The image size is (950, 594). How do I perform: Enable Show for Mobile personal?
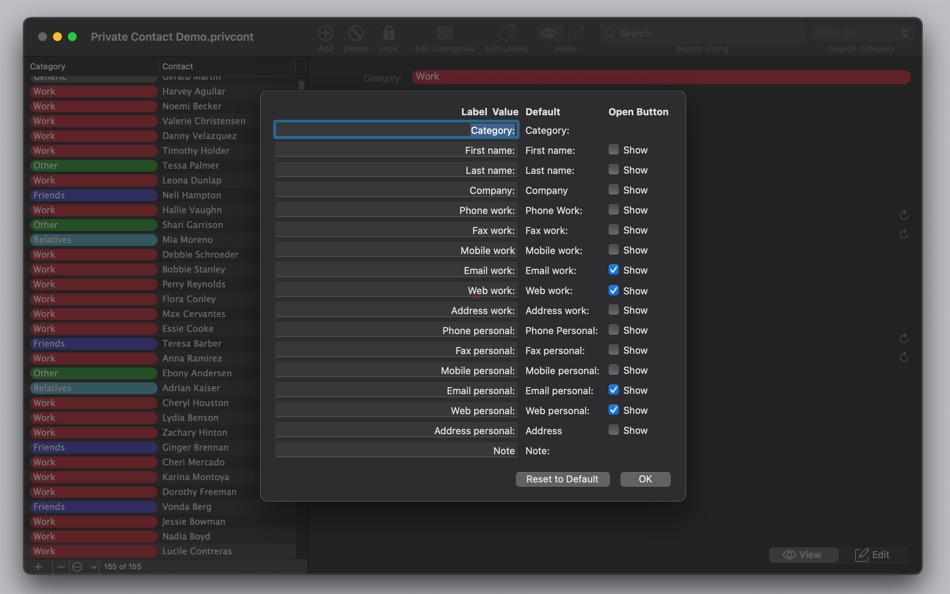point(614,370)
